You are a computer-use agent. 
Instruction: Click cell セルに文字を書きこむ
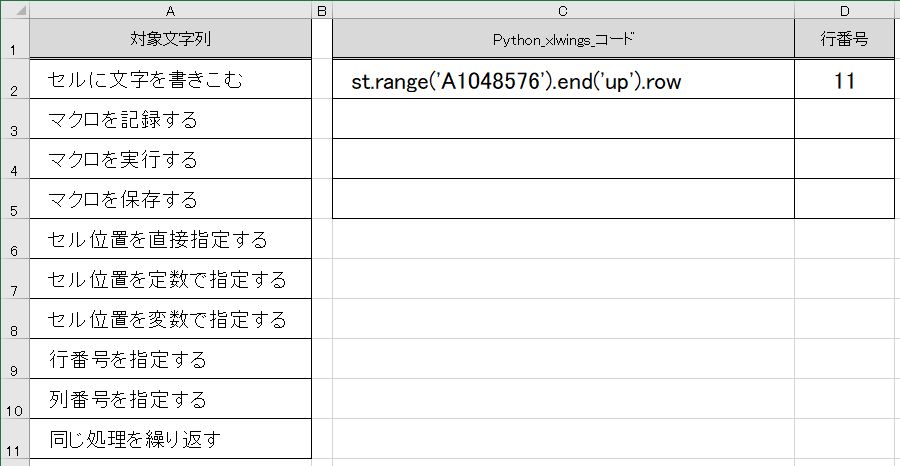coord(170,79)
